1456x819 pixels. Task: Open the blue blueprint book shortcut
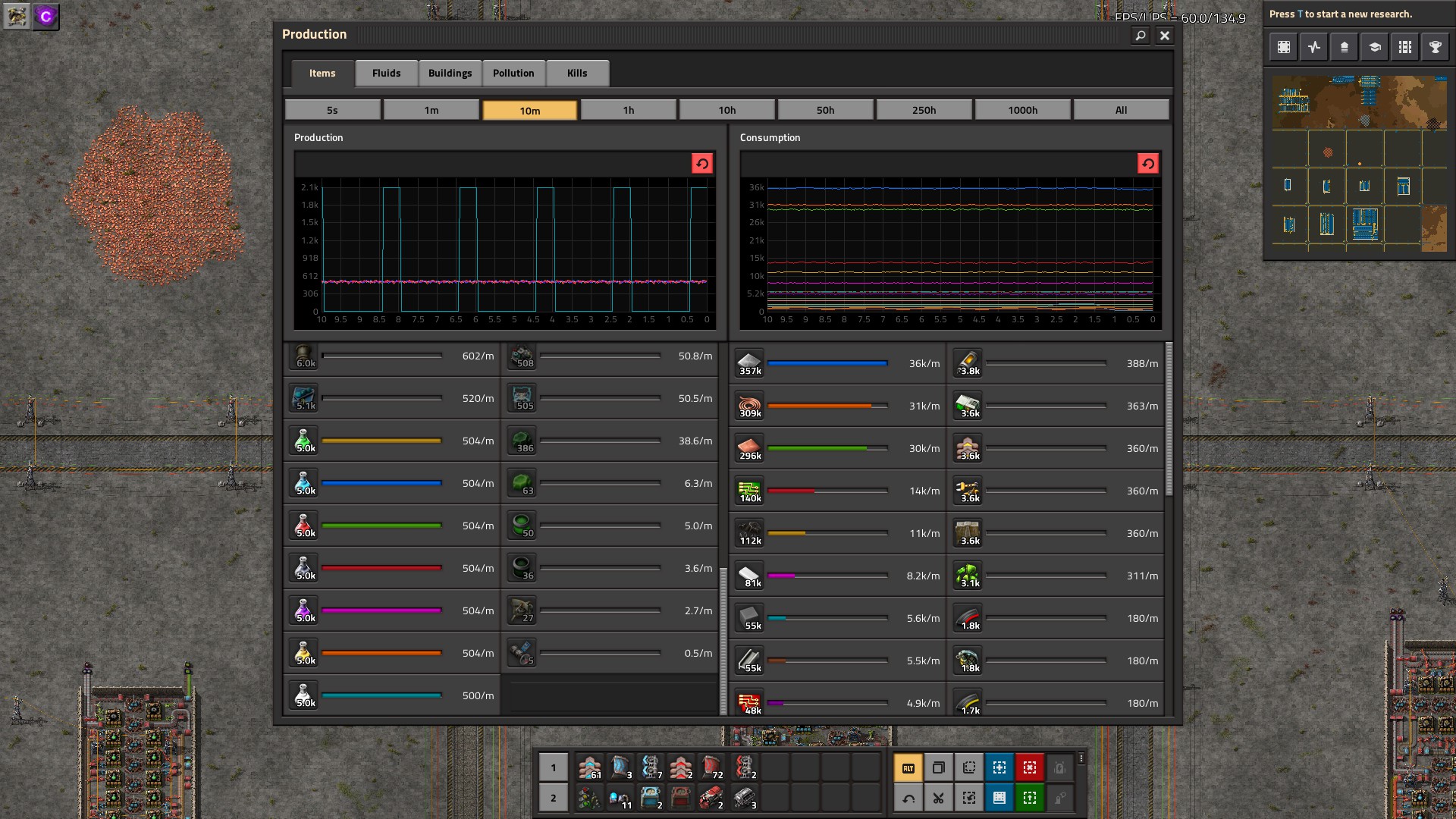pyautogui.click(x=999, y=798)
